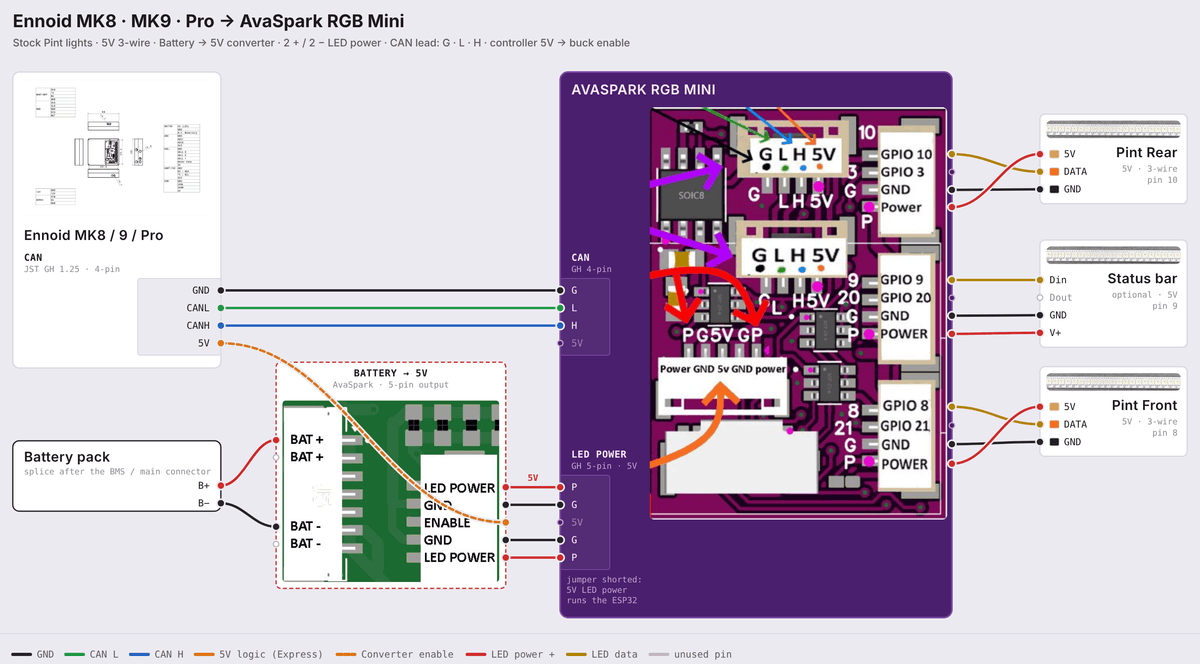Open the Ennoid controller datasheet thumbnail drawing
This screenshot has height=664, width=1200.
pos(116,148)
